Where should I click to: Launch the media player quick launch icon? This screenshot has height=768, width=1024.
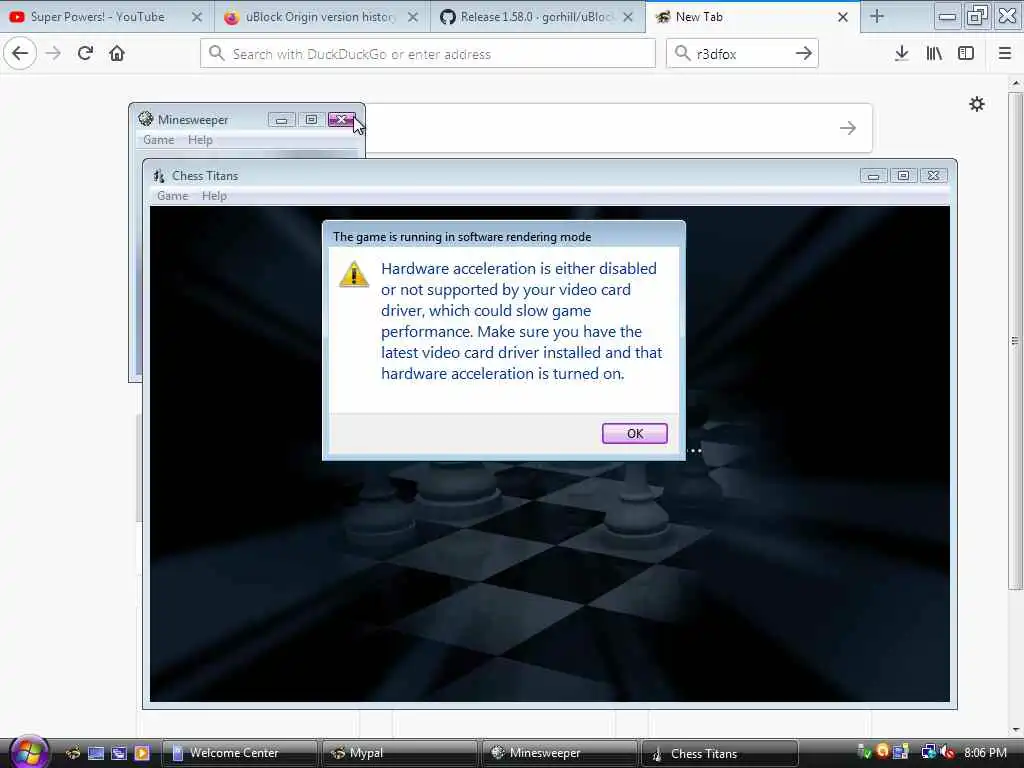(142, 753)
